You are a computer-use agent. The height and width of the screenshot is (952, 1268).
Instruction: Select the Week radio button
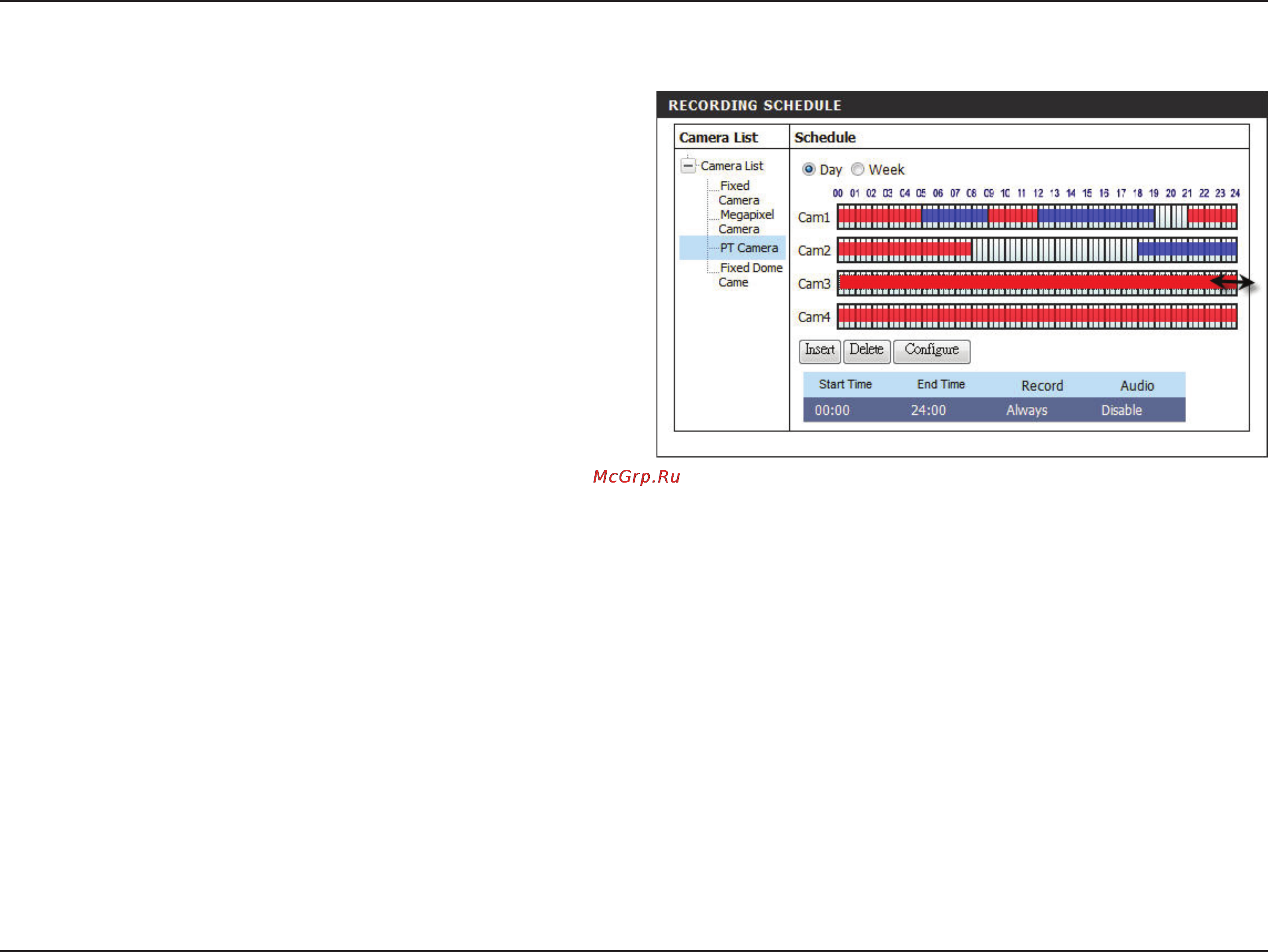[x=857, y=170]
